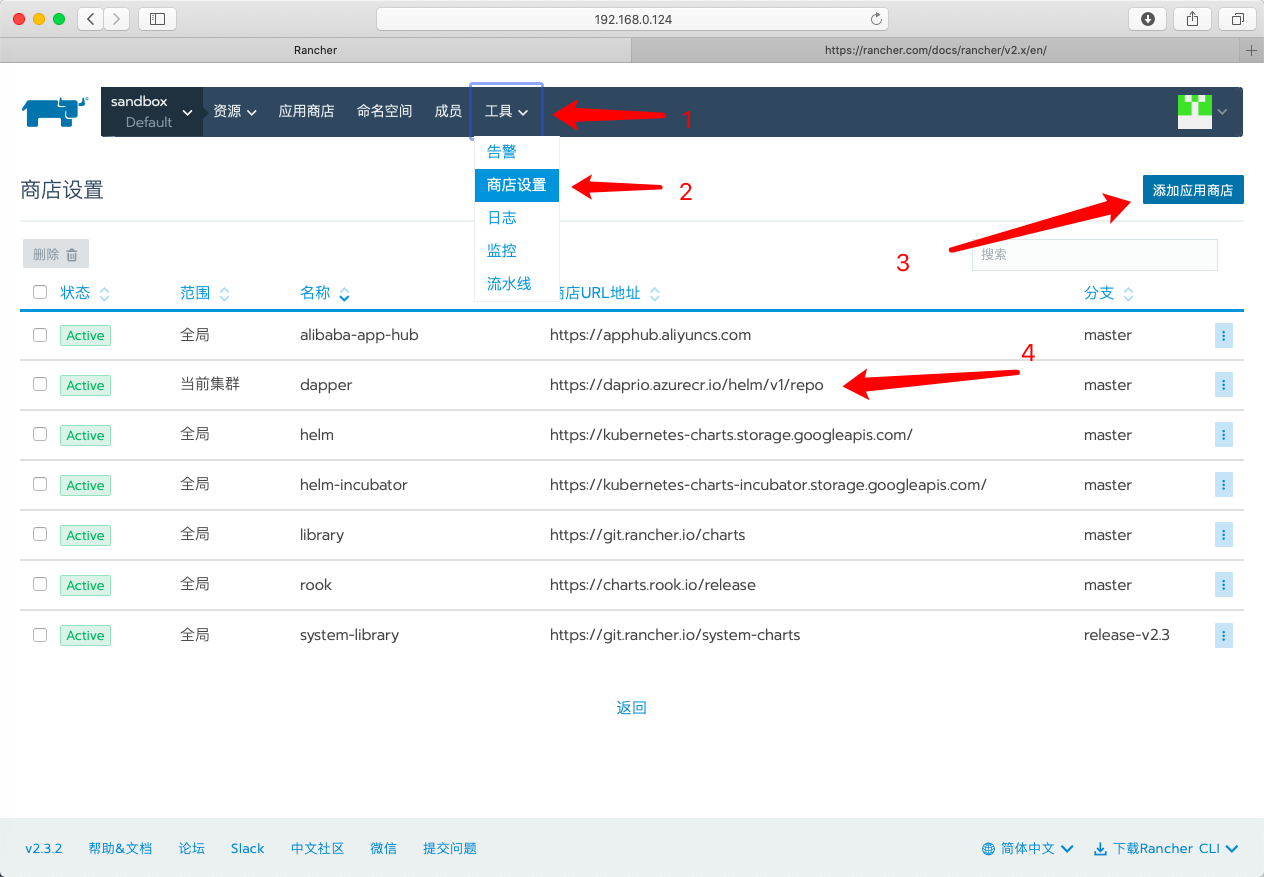Image resolution: width=1264 pixels, height=877 pixels.
Task: Select 日志 from tools menu
Action: pos(517,218)
